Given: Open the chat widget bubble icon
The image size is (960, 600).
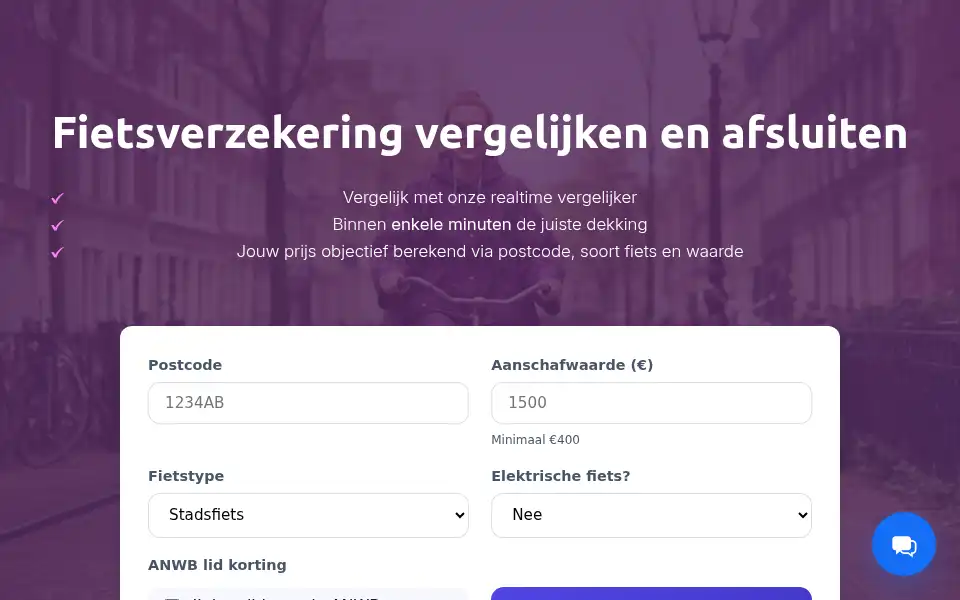Looking at the screenshot, I should 904,544.
